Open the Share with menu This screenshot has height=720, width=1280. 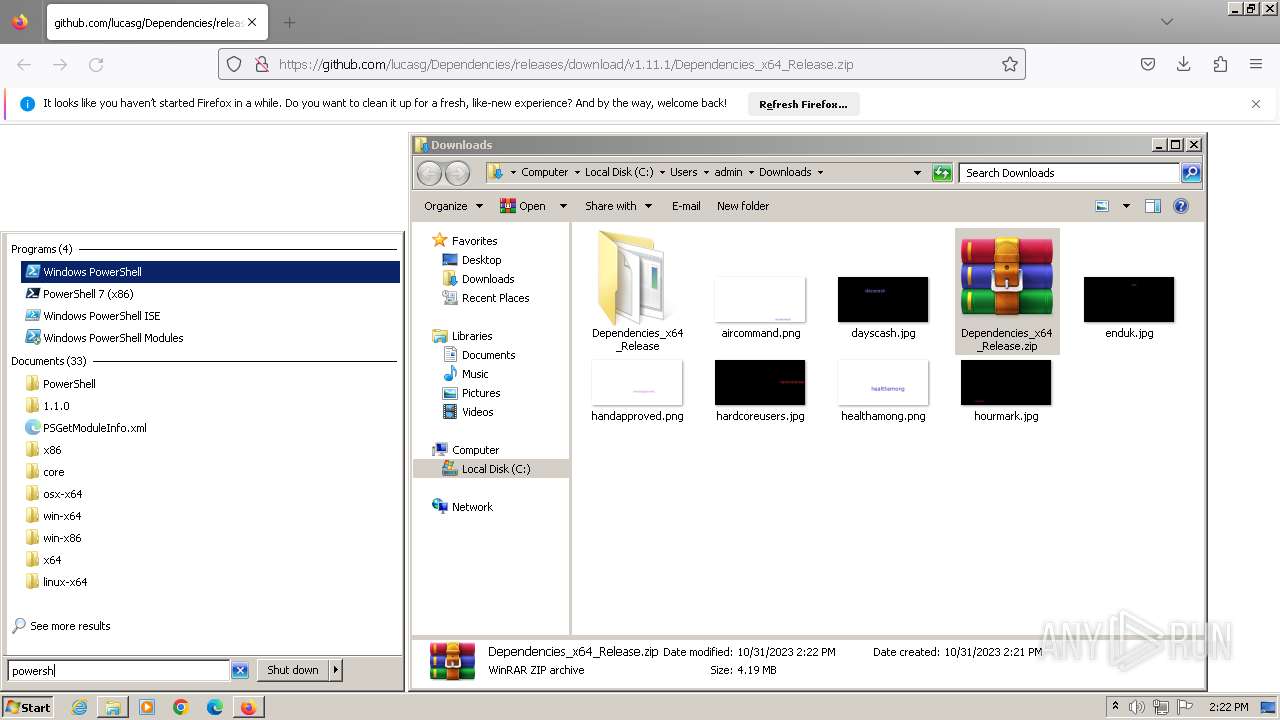click(618, 206)
